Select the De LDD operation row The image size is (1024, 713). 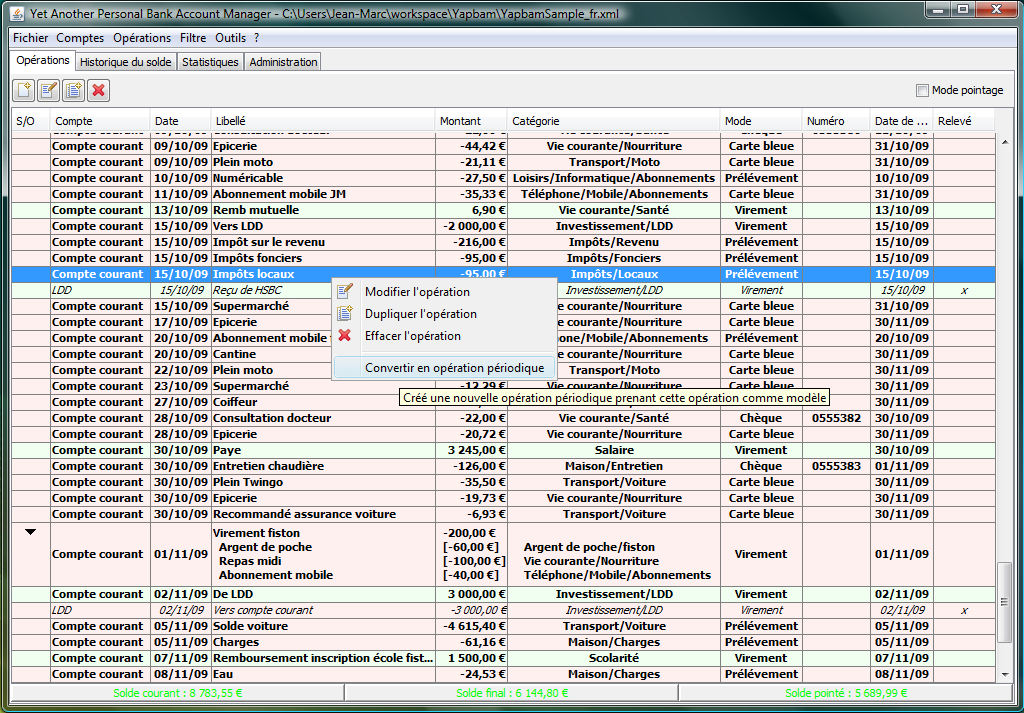click(x=503, y=594)
